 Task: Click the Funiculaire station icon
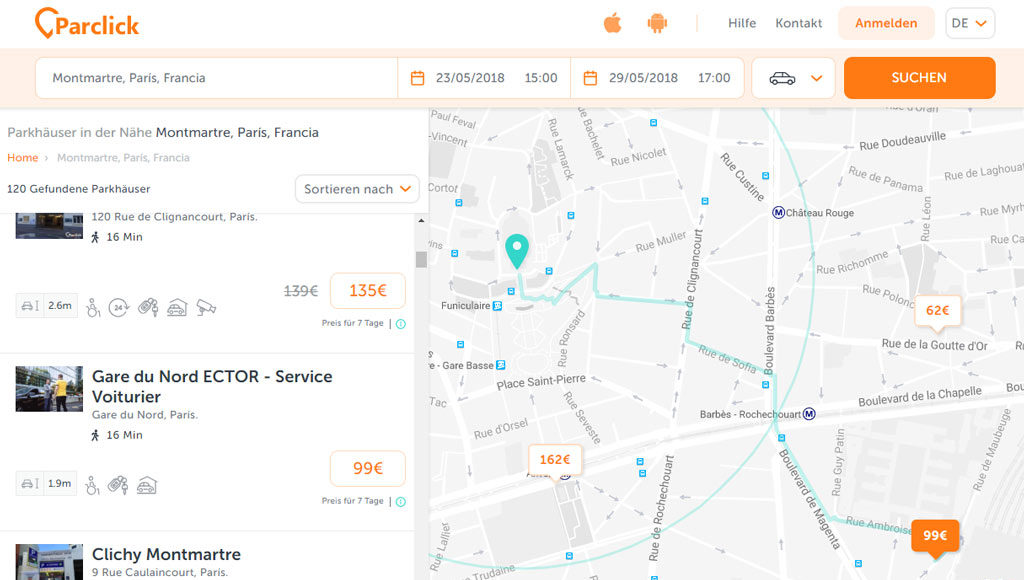coord(498,306)
